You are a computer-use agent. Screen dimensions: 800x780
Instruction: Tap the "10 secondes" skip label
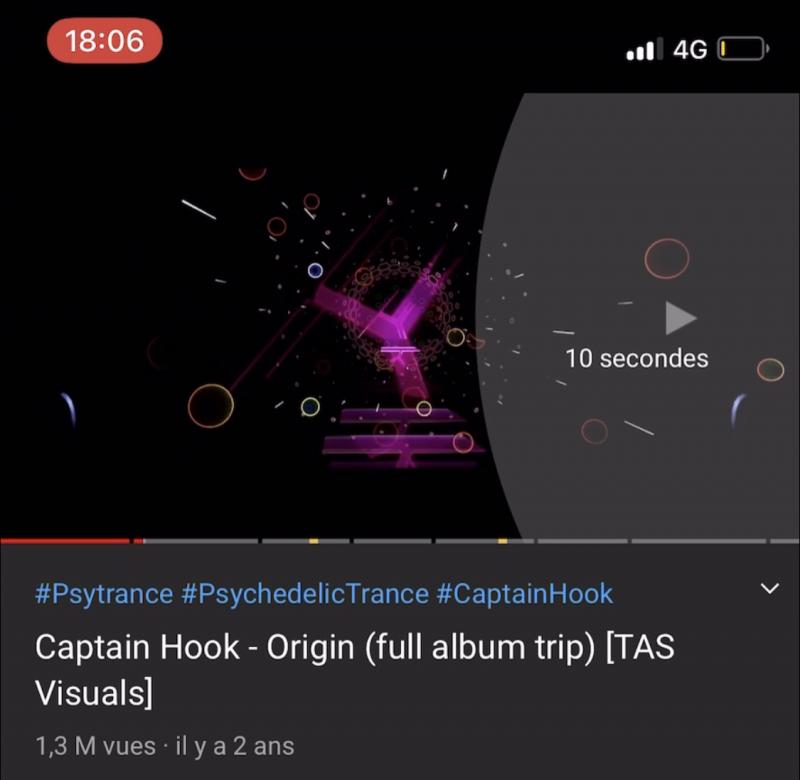(637, 359)
